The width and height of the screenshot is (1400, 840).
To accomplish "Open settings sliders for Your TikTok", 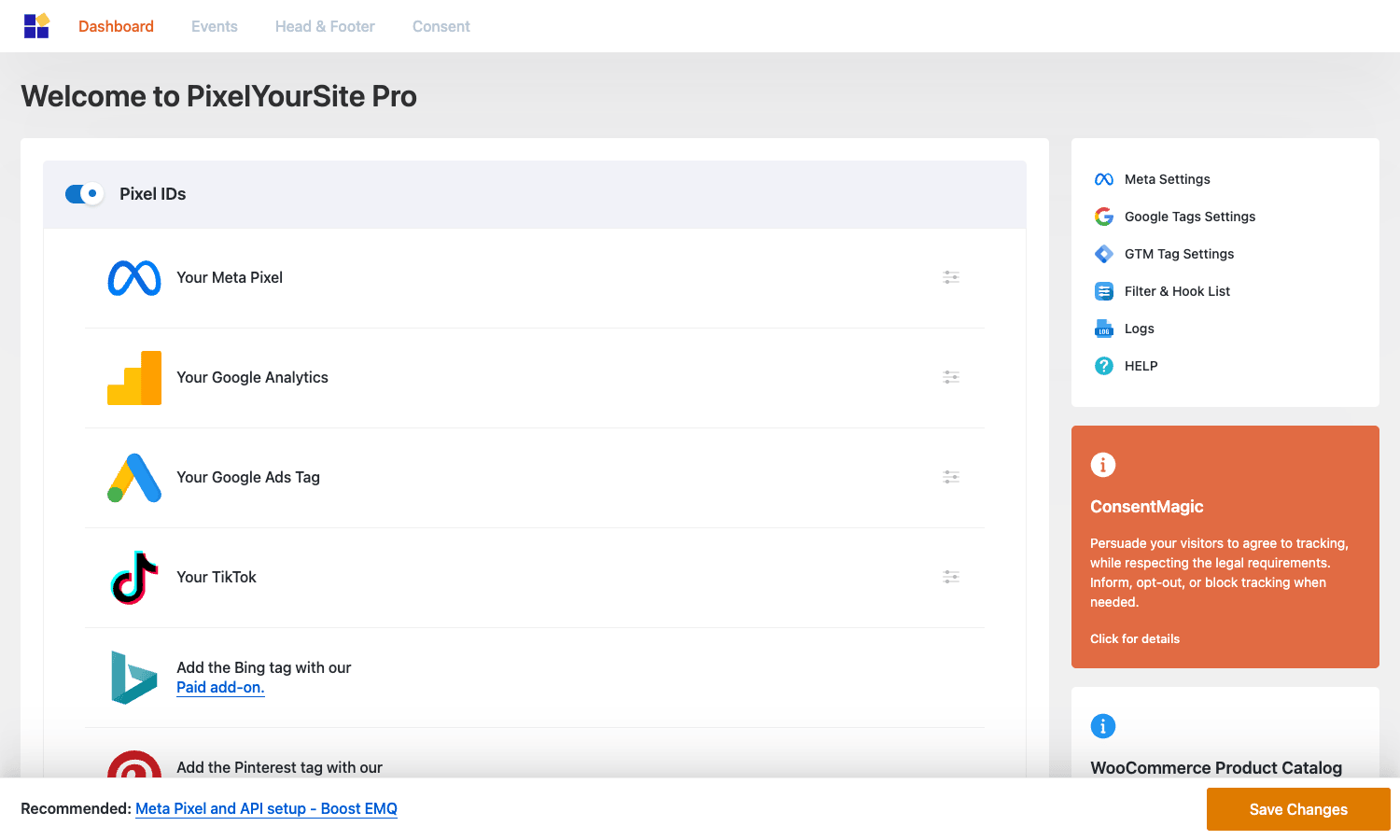I will pos(951,577).
